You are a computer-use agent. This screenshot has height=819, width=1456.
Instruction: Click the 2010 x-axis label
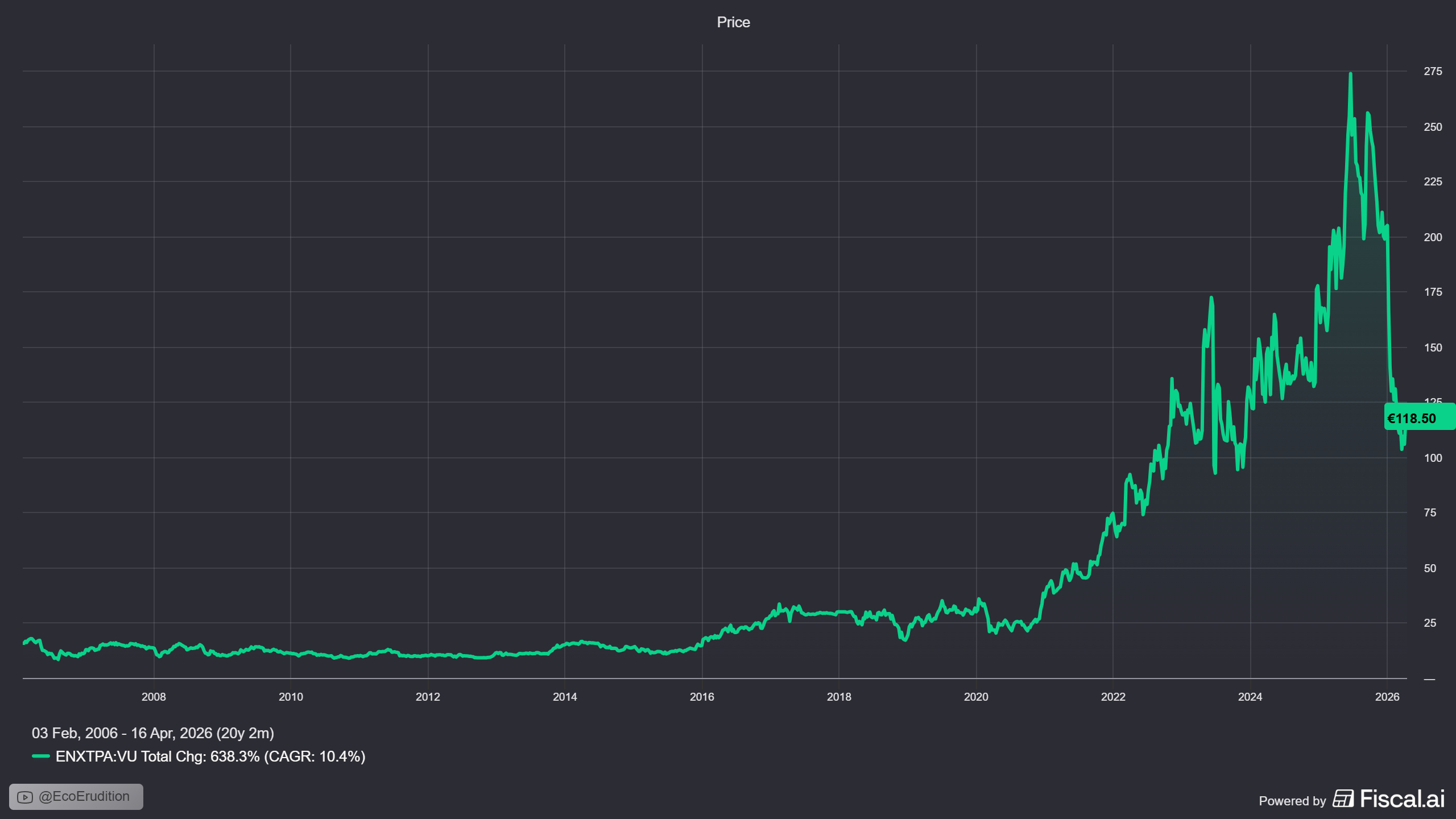291,697
